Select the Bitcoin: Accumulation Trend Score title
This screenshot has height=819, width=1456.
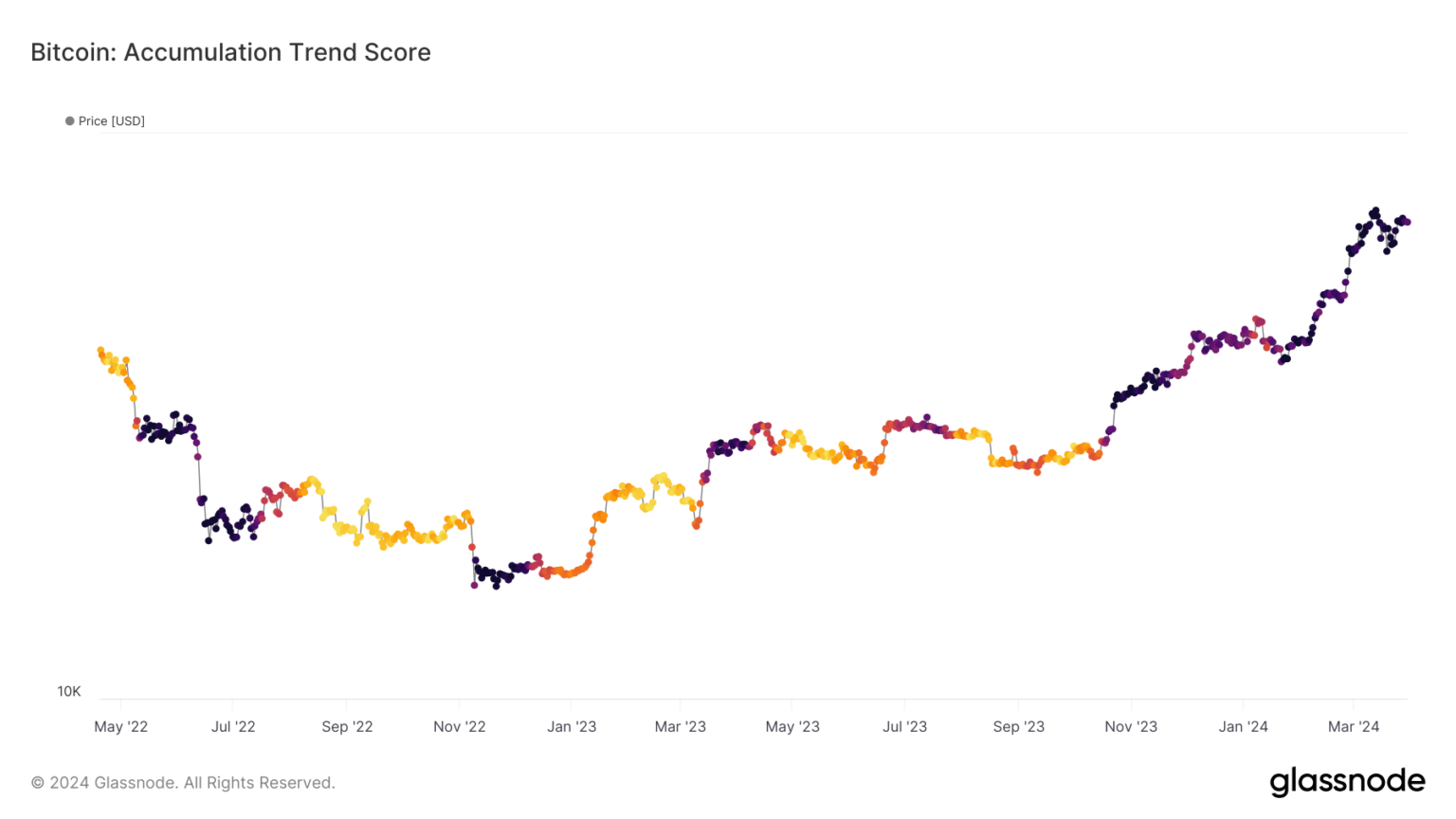click(x=230, y=52)
